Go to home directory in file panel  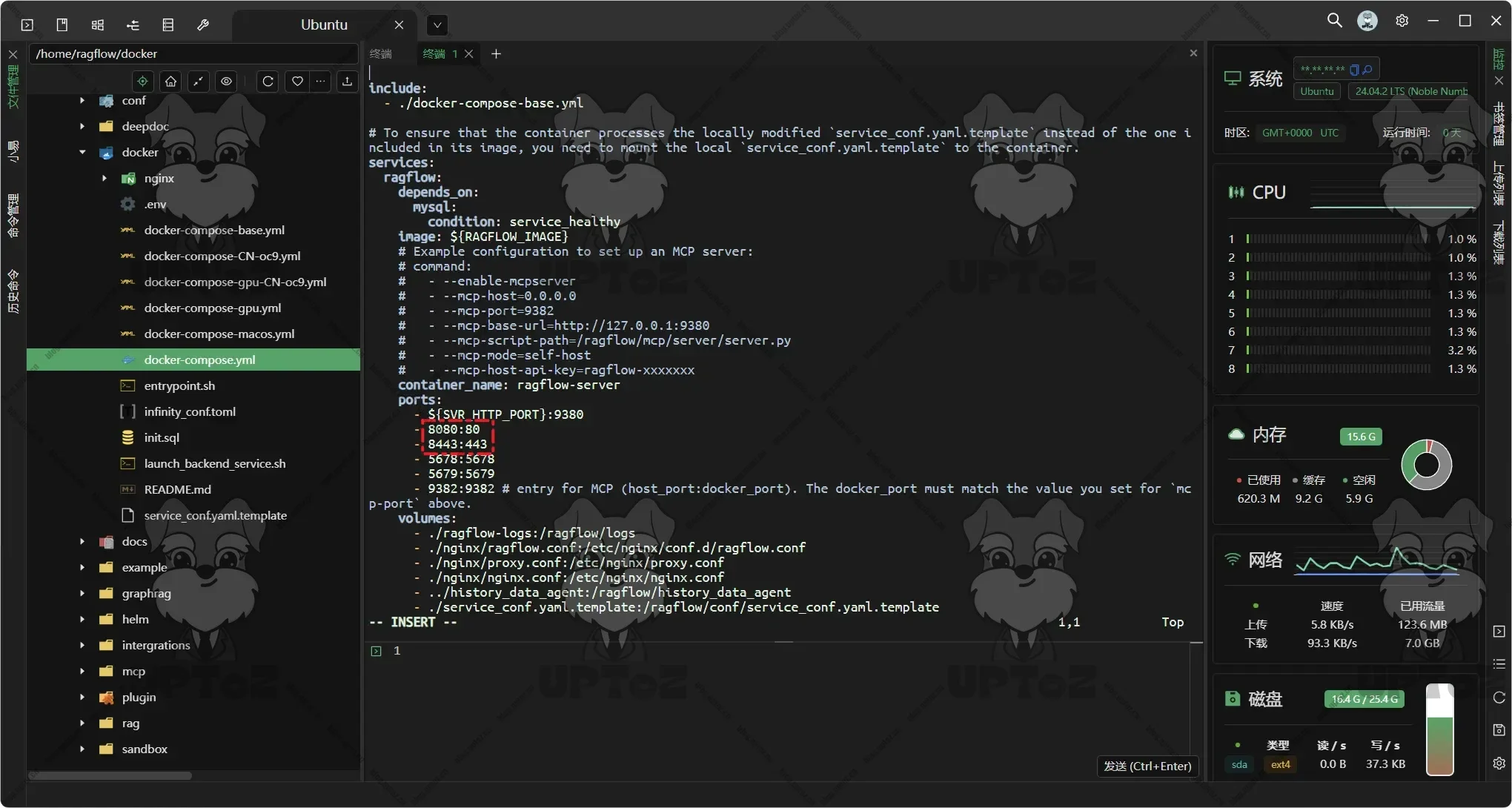click(171, 81)
